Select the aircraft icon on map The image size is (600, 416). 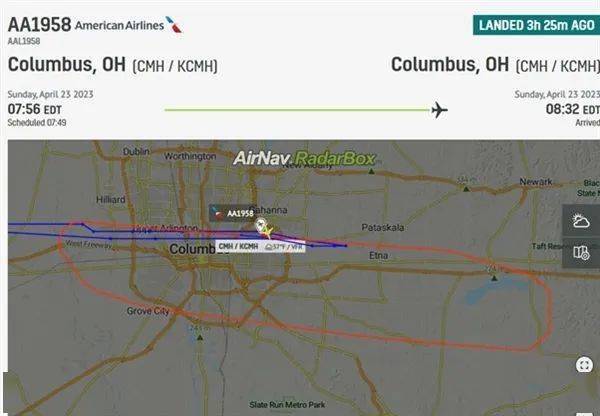click(264, 228)
